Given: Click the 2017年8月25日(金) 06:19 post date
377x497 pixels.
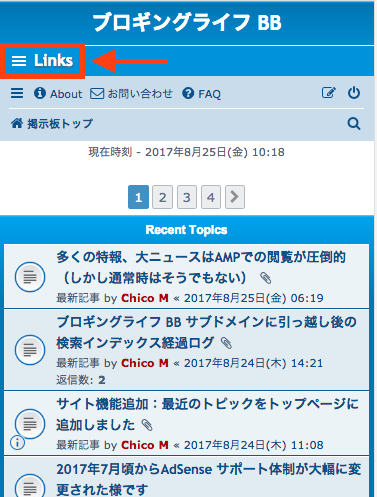Looking at the screenshot, I should [x=254, y=298].
